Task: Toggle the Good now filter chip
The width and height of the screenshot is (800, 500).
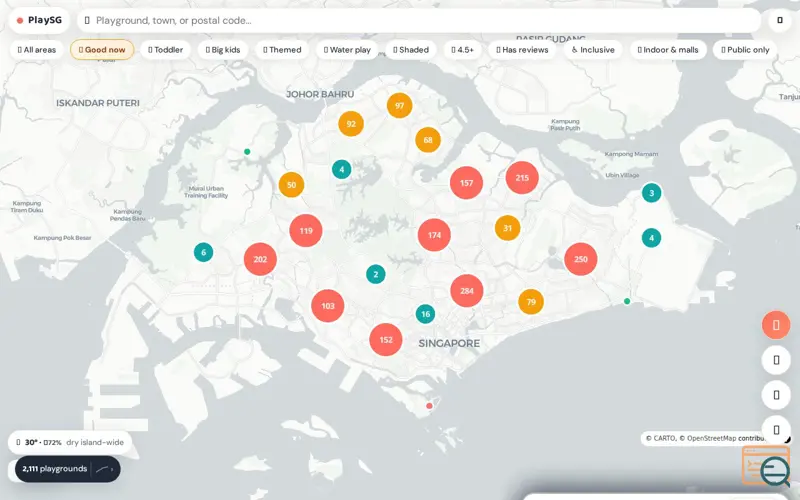Action: (102, 50)
